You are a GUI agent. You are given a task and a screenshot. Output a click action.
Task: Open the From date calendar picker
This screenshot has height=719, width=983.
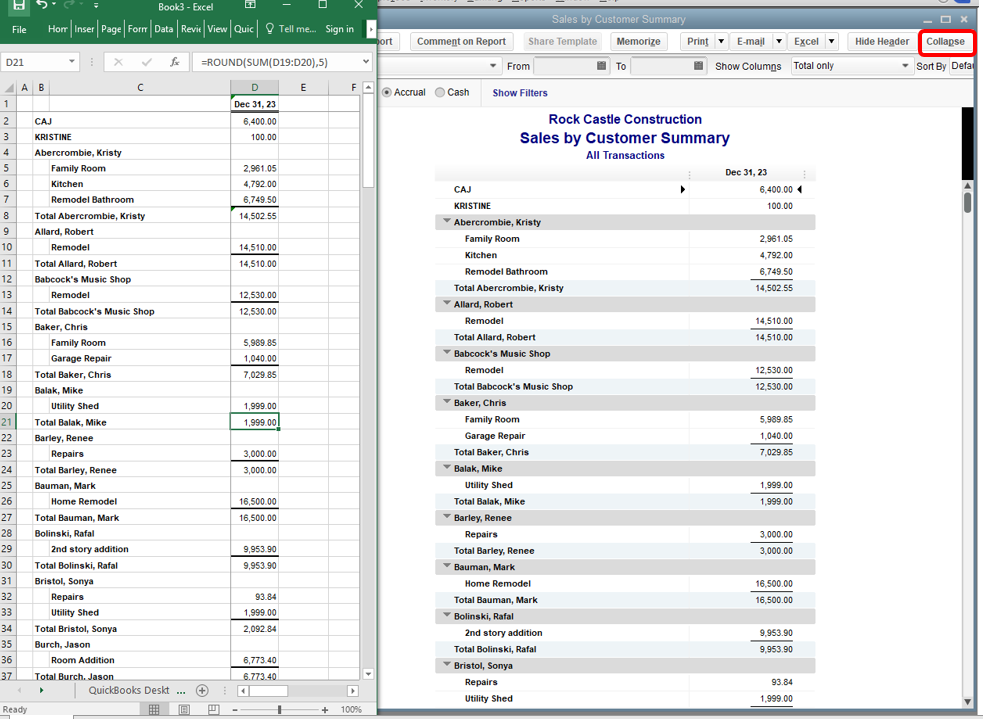601,66
